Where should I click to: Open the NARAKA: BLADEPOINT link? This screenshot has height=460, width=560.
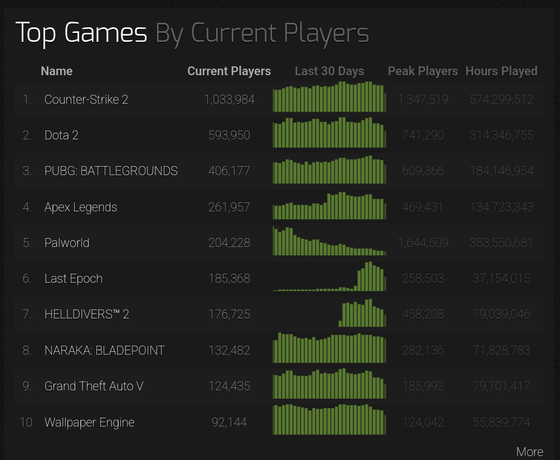coord(104,350)
